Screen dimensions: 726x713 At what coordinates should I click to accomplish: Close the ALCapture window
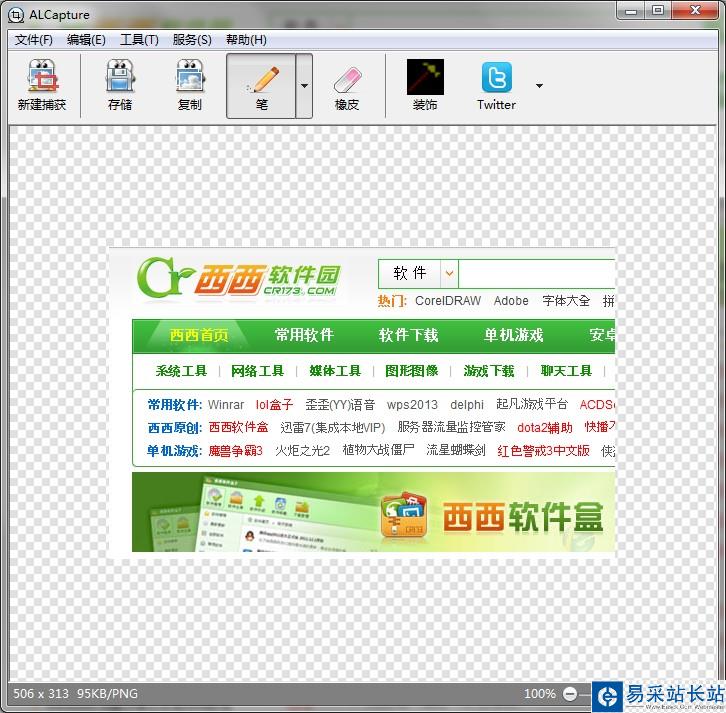coord(695,10)
